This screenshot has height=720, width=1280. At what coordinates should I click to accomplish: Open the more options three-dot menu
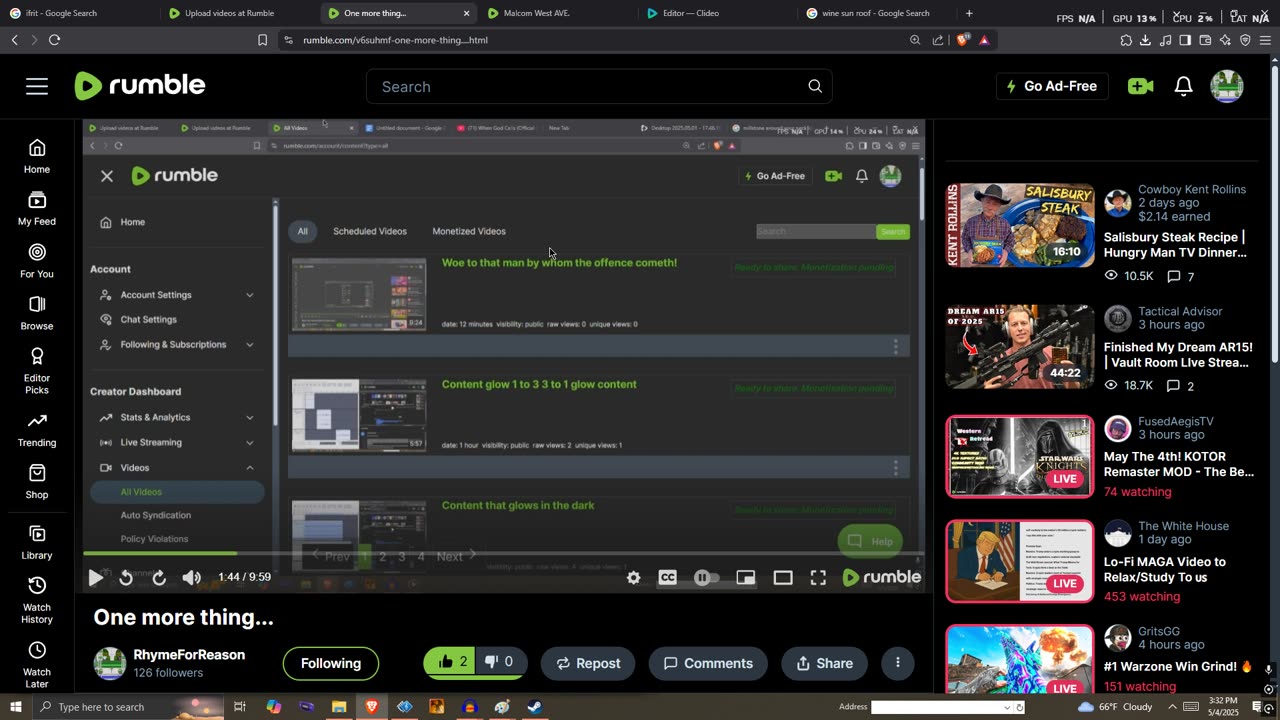[898, 663]
